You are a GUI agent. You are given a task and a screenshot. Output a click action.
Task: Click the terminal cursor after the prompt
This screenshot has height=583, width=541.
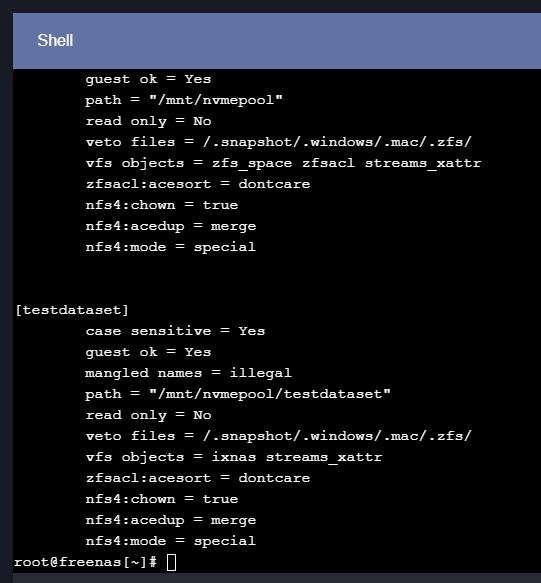point(171,562)
